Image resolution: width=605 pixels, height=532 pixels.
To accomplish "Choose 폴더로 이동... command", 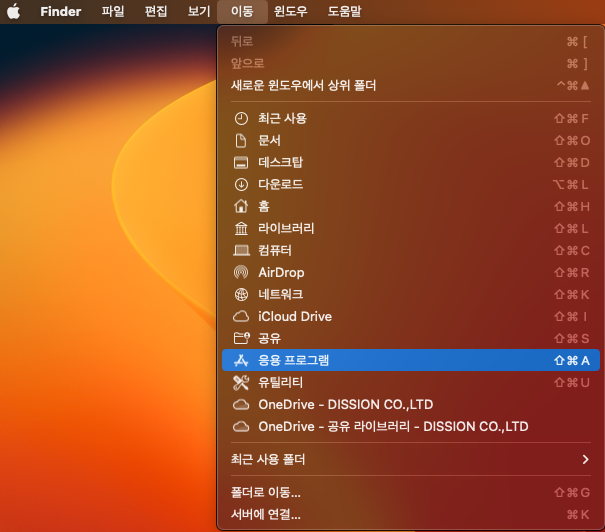I will pyautogui.click(x=411, y=492).
